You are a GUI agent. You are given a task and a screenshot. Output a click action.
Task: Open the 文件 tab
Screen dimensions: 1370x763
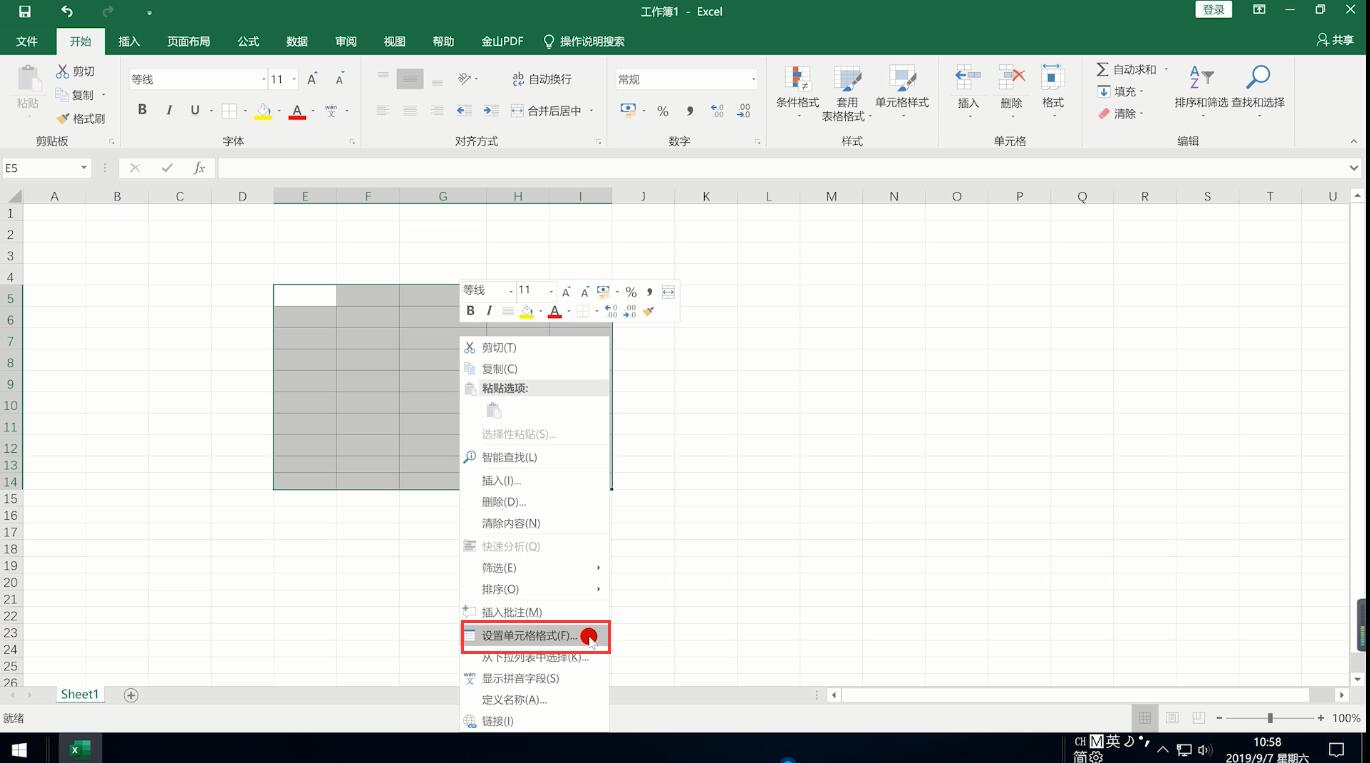pos(27,41)
